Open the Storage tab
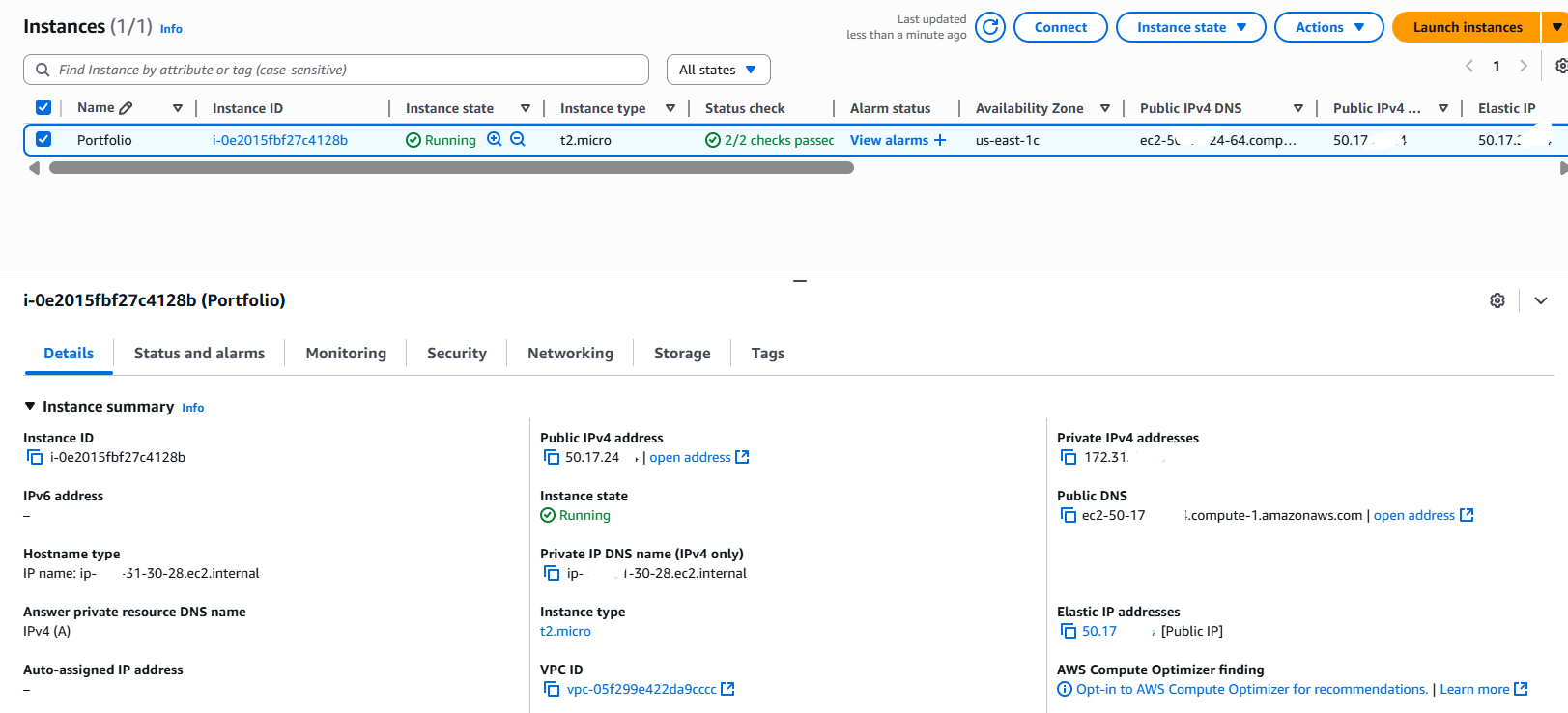The height and width of the screenshot is (713, 1568). tap(682, 354)
